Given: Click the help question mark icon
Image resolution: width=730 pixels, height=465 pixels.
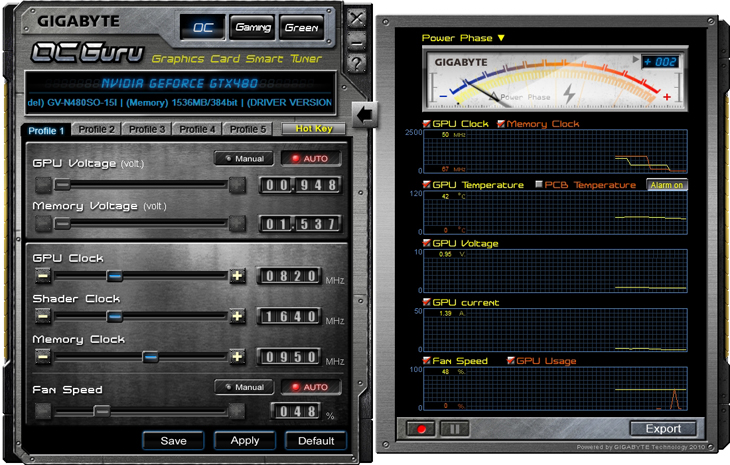Looking at the screenshot, I should coord(357,64).
